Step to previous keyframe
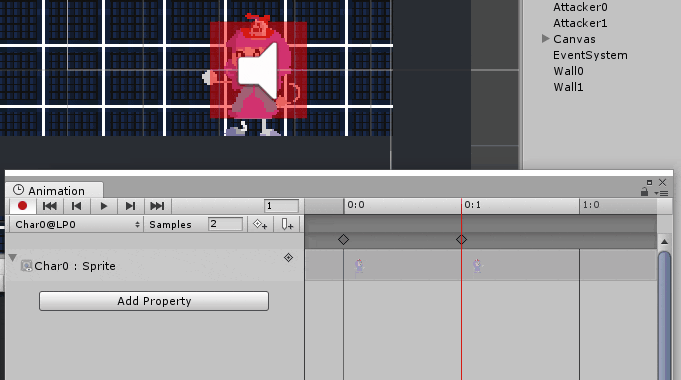 point(77,206)
